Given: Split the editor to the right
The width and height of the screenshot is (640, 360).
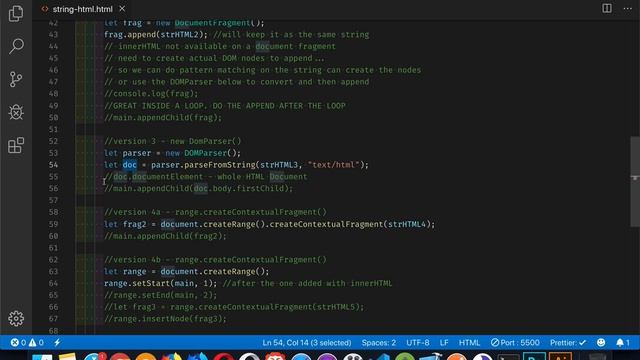Looking at the screenshot, I should [x=607, y=9].
